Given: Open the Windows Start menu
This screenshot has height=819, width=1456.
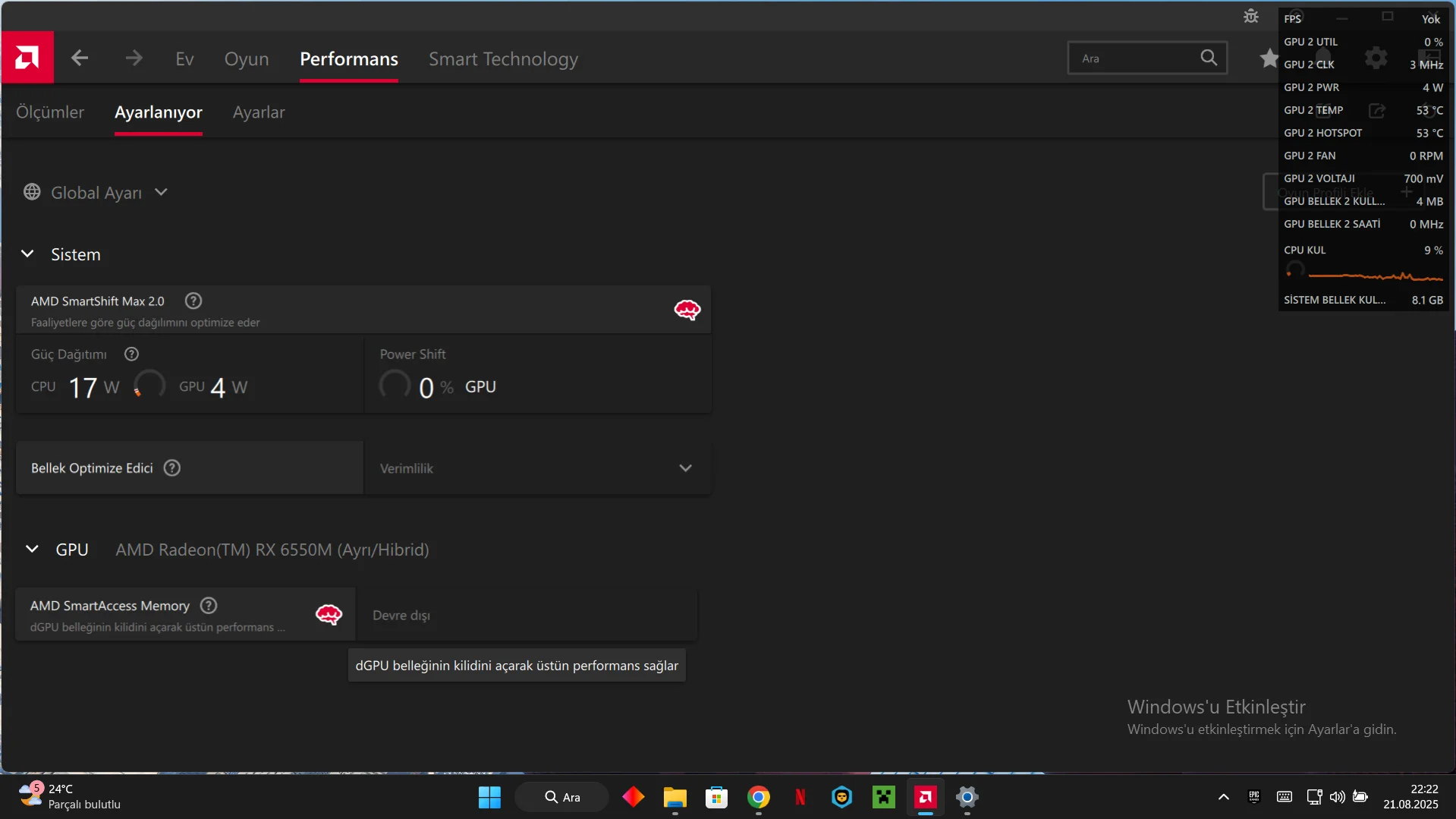Looking at the screenshot, I should pos(489,797).
